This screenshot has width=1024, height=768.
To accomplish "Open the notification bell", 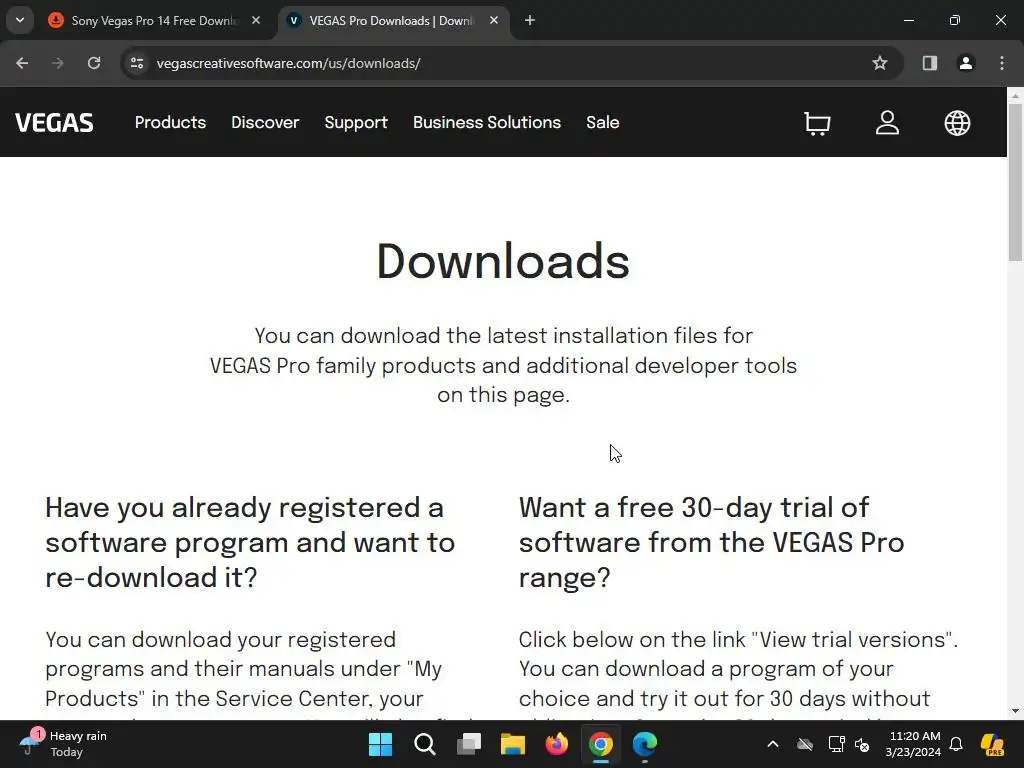I will 956,744.
